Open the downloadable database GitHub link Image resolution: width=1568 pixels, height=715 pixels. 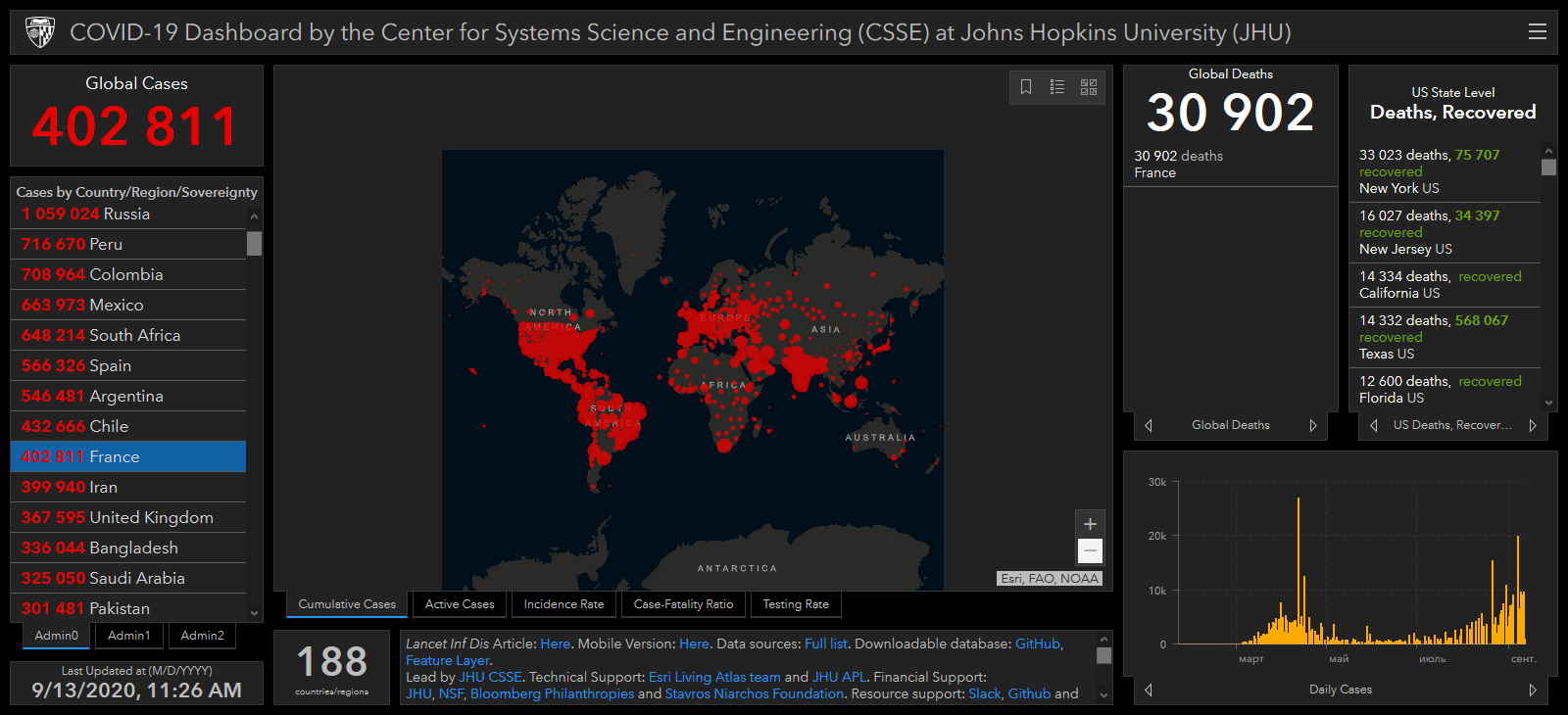(x=1037, y=643)
